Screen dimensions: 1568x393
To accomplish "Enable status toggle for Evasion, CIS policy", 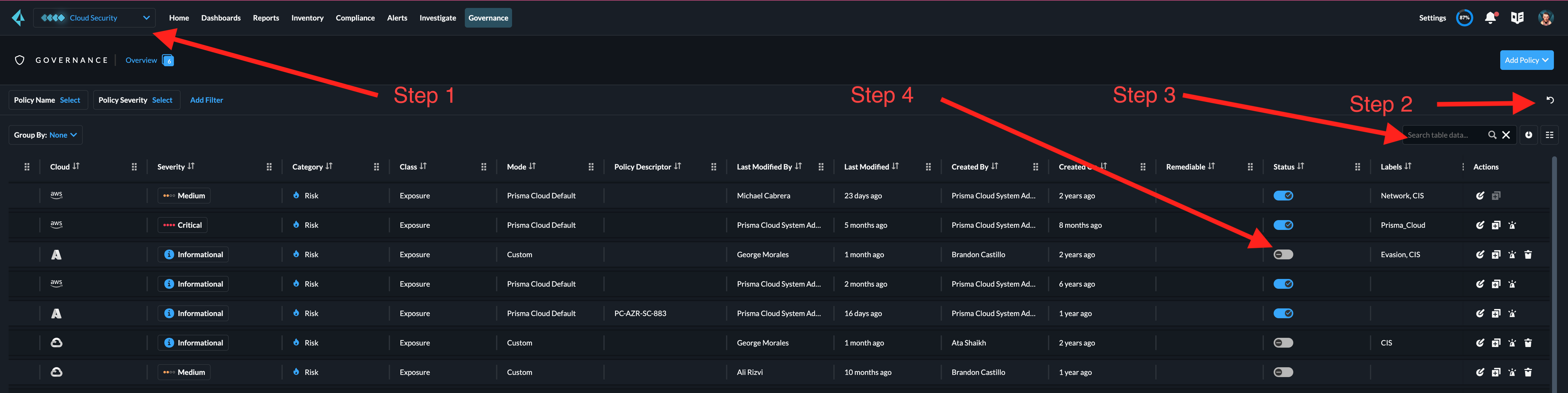I will click(1283, 255).
